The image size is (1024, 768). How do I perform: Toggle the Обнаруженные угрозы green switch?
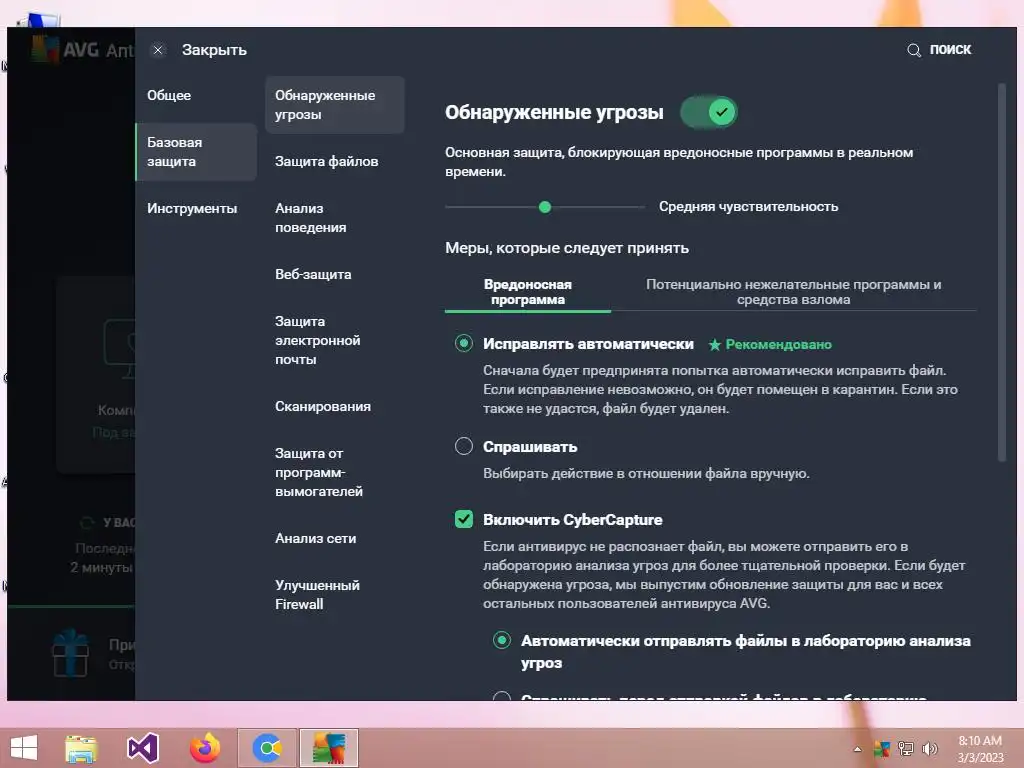[x=709, y=112]
